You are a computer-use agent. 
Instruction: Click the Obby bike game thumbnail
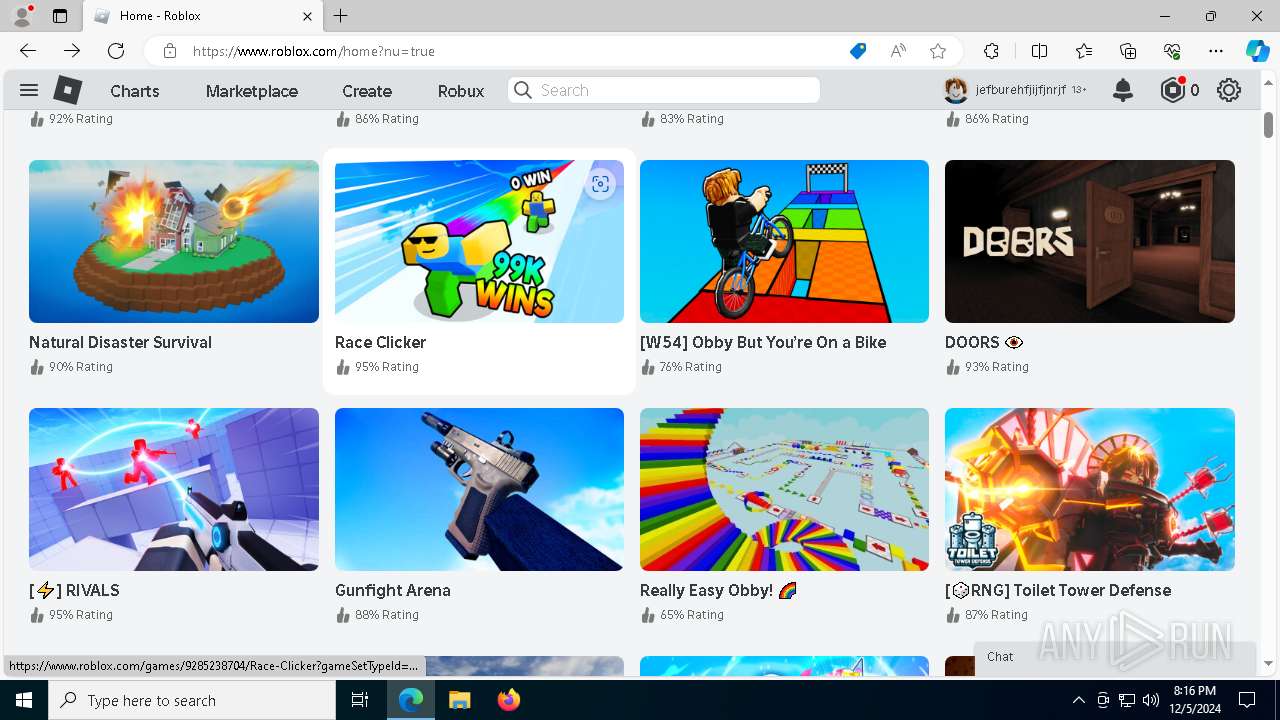pos(784,241)
